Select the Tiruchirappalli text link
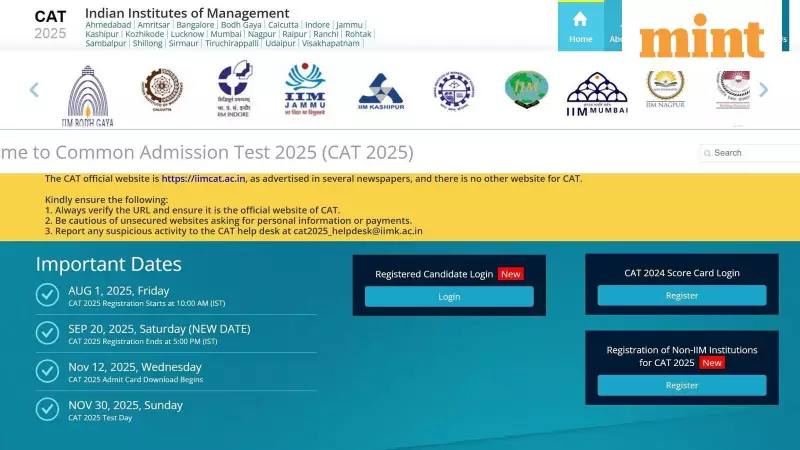This screenshot has width=800, height=450. tap(232, 43)
